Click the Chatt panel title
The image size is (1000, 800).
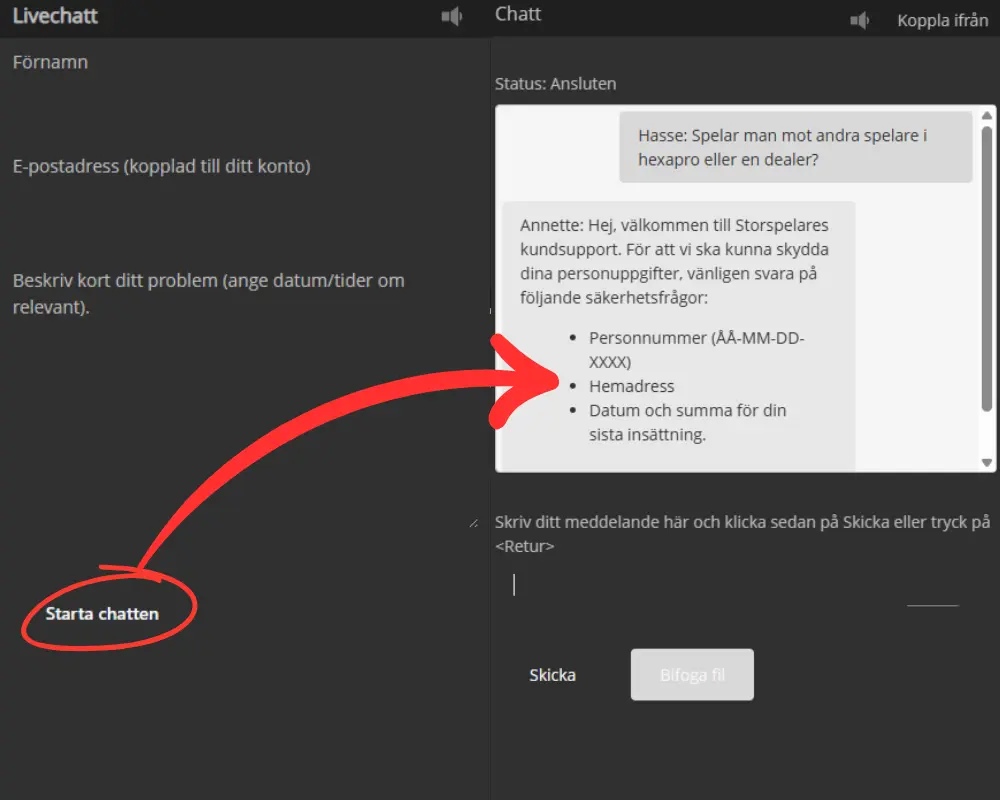click(x=518, y=14)
